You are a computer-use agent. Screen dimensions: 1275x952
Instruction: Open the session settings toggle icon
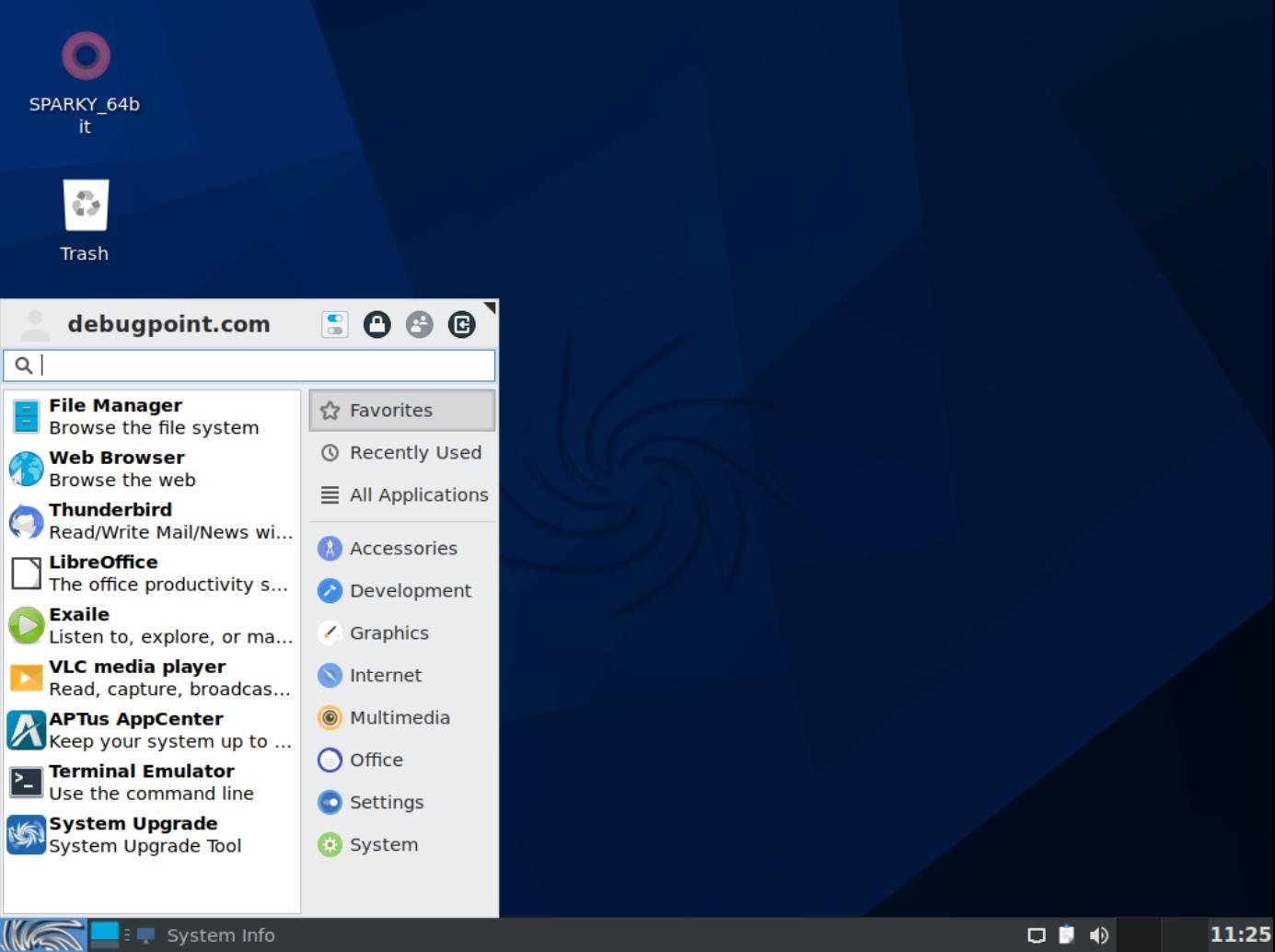[x=334, y=324]
